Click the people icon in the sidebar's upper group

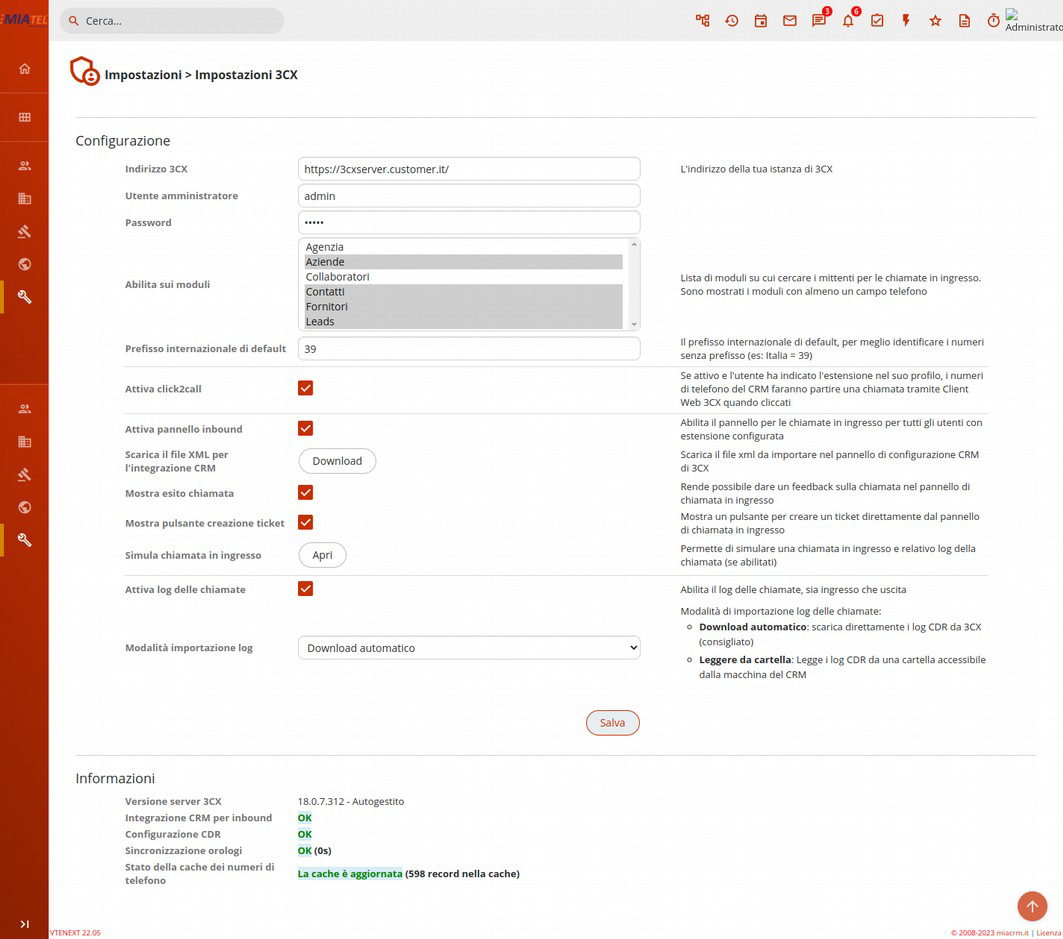24,165
